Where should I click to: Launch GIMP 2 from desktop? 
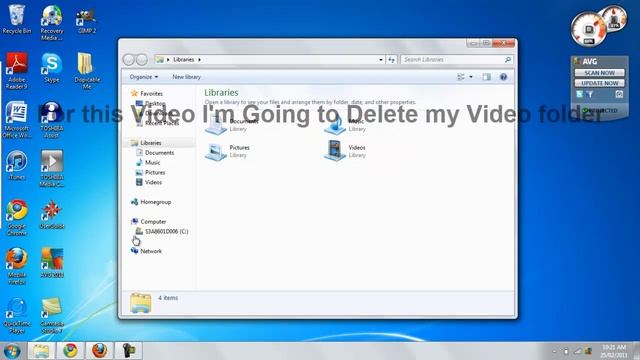pyautogui.click(x=87, y=20)
